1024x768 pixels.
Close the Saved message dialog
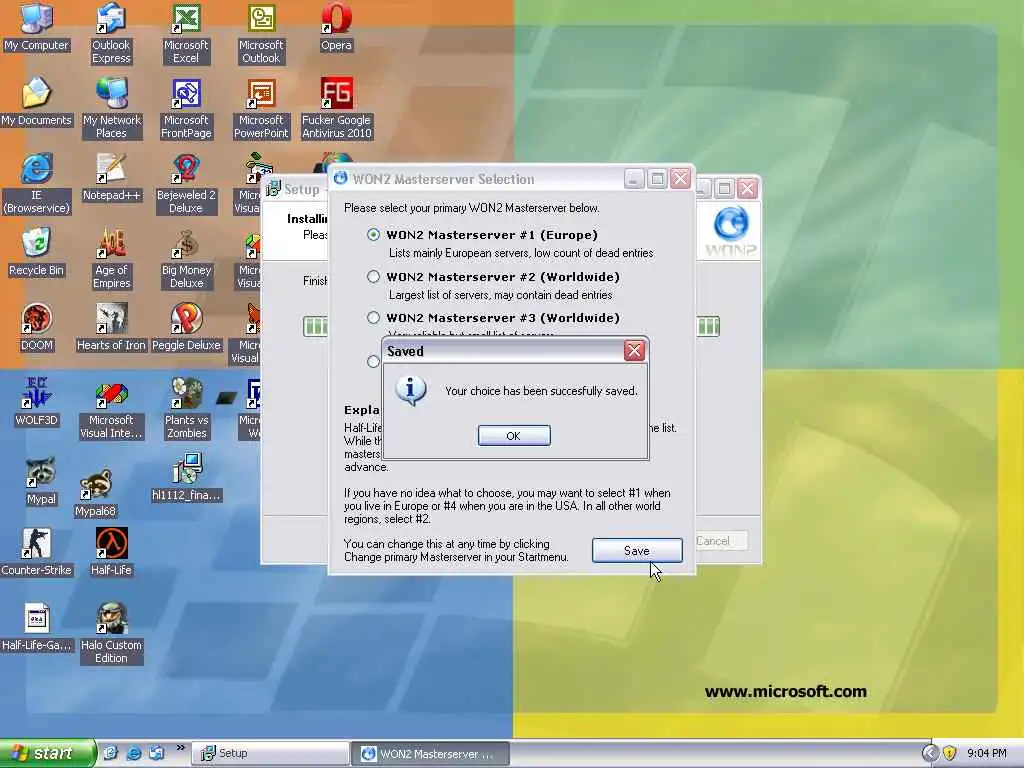(634, 351)
